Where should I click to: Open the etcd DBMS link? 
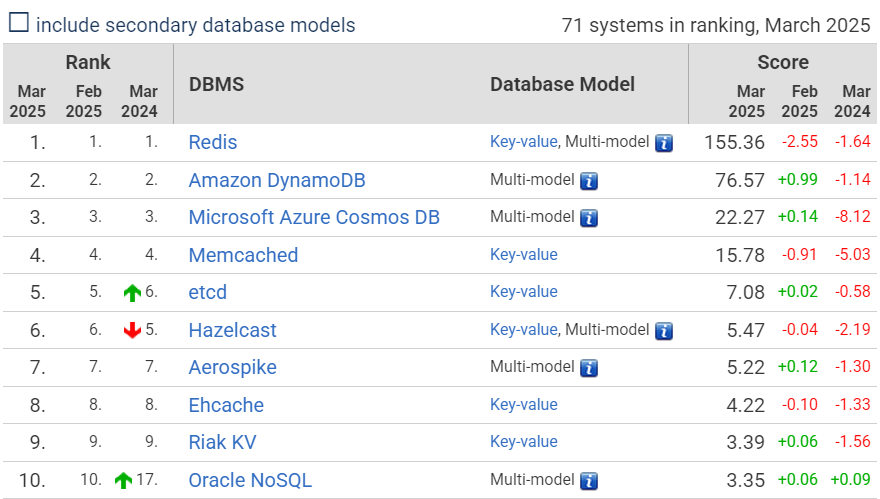point(208,292)
